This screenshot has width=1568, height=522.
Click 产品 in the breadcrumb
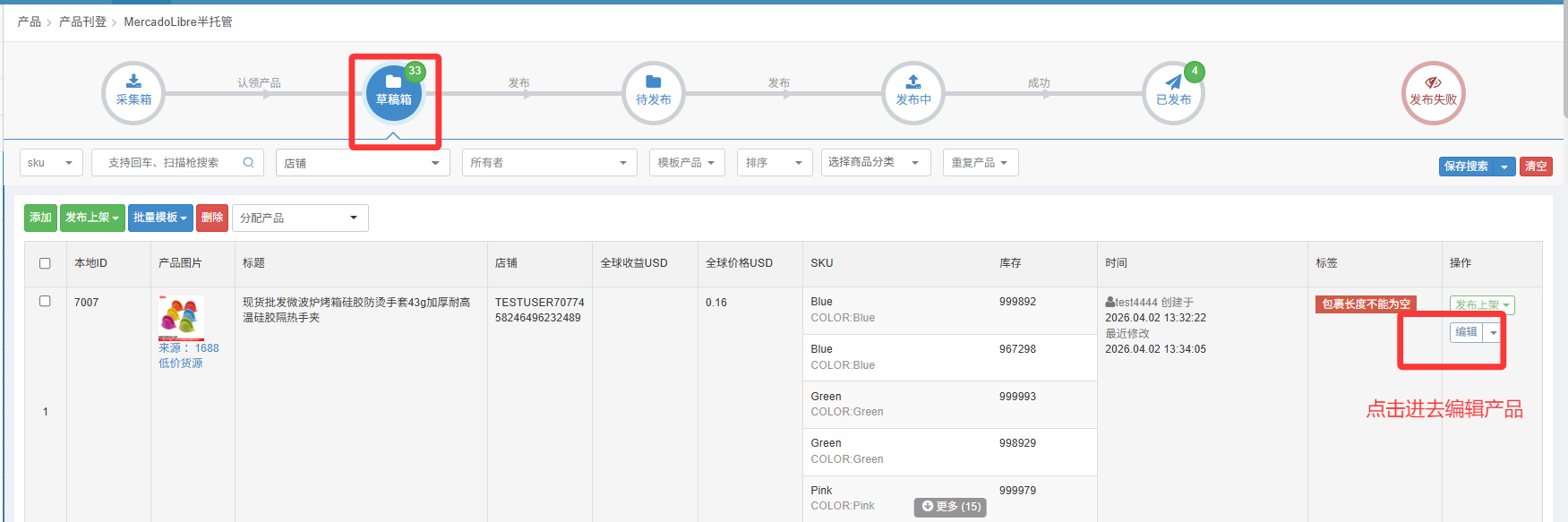[29, 21]
